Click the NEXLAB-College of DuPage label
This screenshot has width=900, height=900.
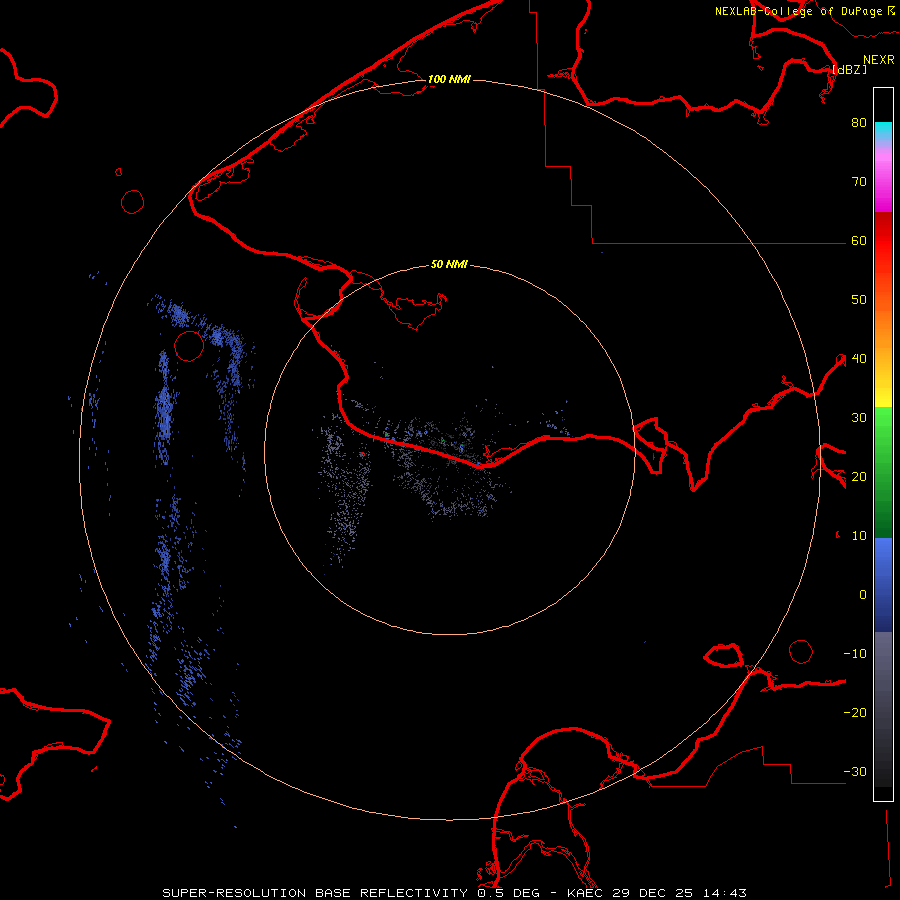coord(798,11)
